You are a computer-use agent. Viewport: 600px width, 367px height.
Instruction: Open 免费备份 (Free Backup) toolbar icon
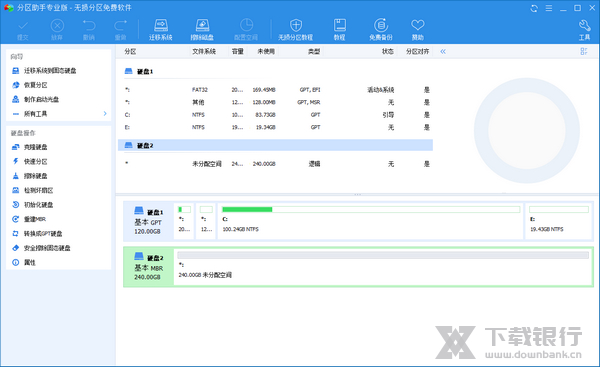(381, 29)
